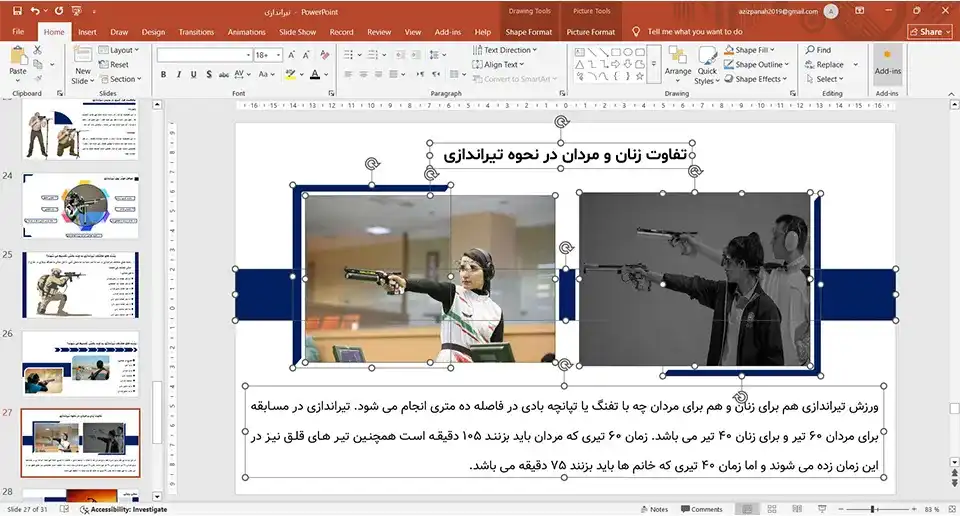Expand the Layout dropdown
Screen dimensions: 960x516
119,50
